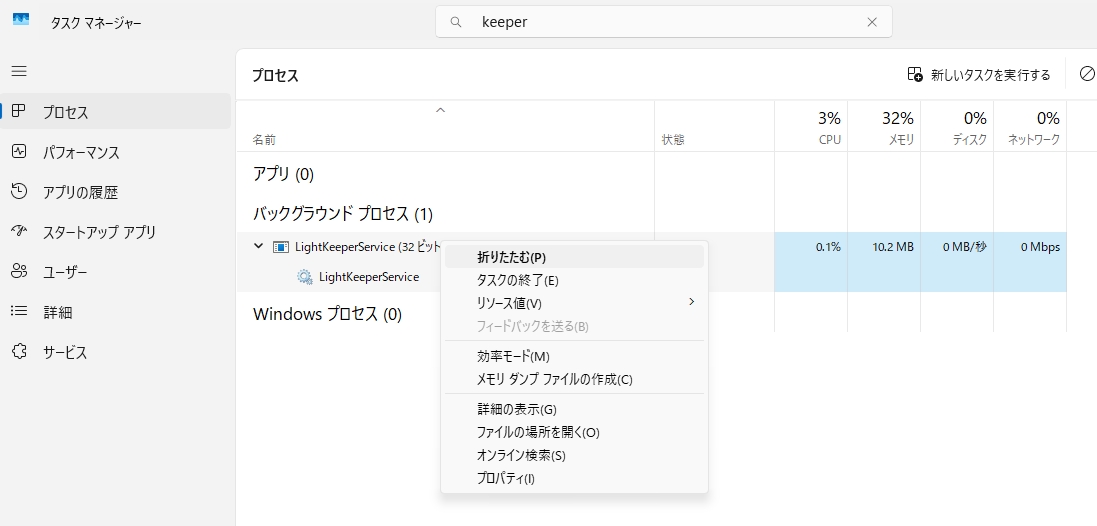Click the sort direction chevron above 名前

pyautogui.click(x=440, y=110)
